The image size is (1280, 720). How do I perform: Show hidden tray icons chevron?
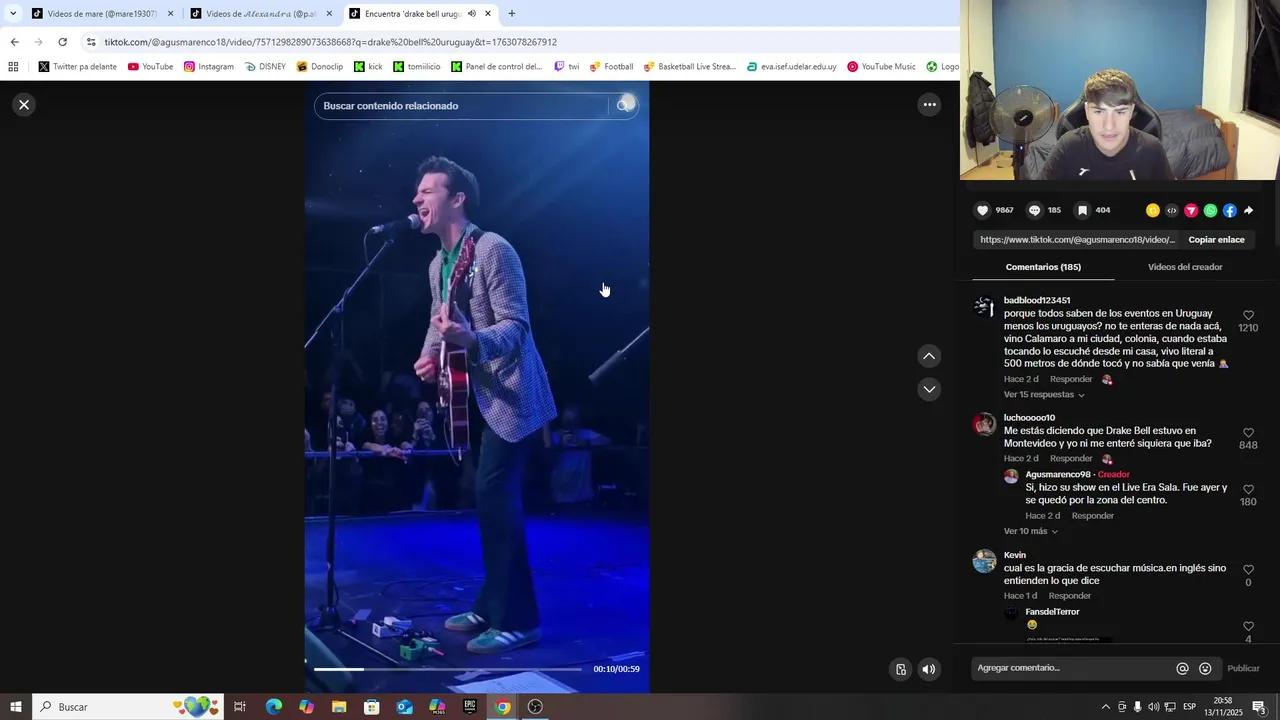tap(1105, 707)
